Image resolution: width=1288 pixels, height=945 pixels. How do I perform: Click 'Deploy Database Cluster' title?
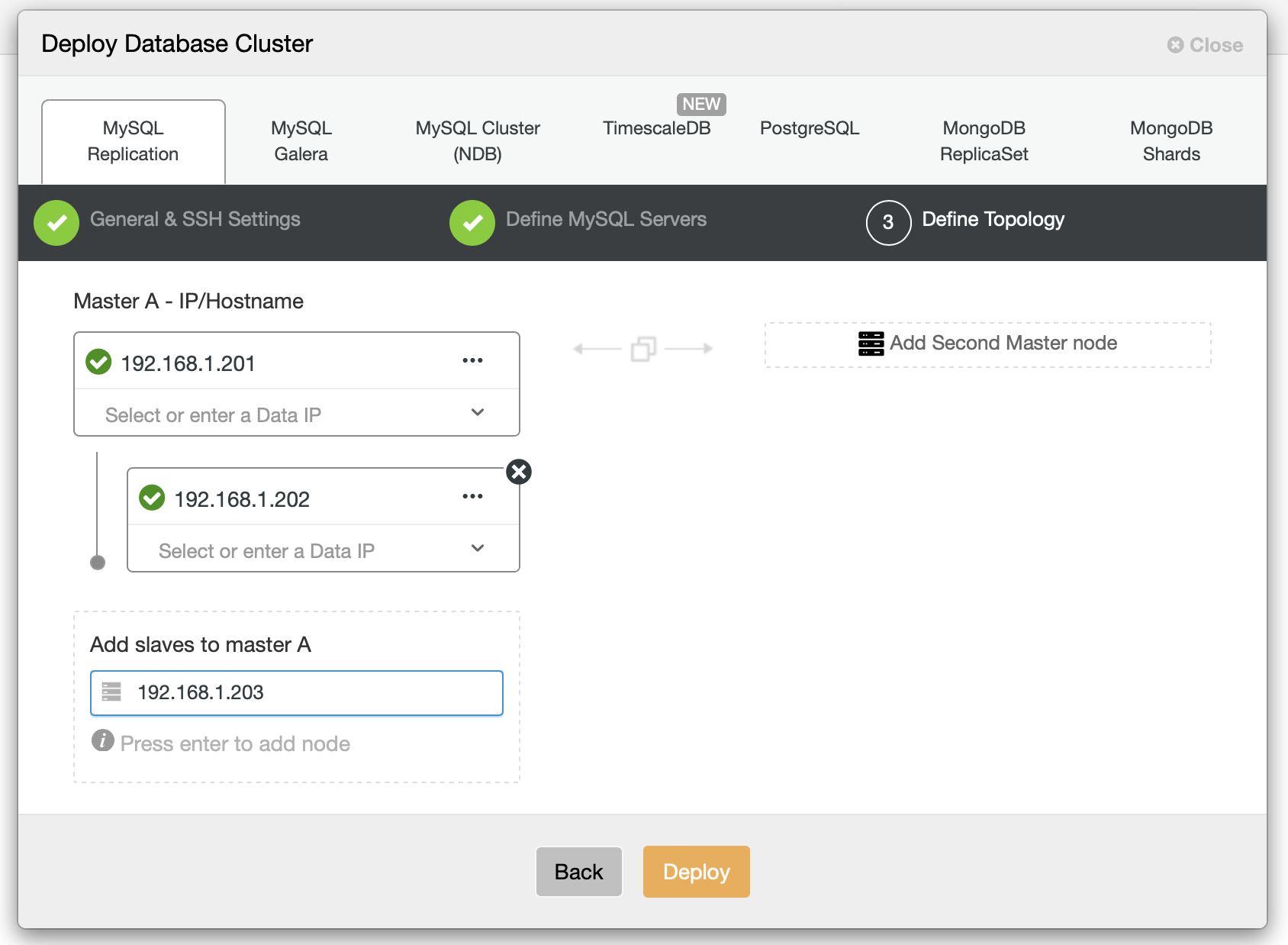(x=177, y=44)
